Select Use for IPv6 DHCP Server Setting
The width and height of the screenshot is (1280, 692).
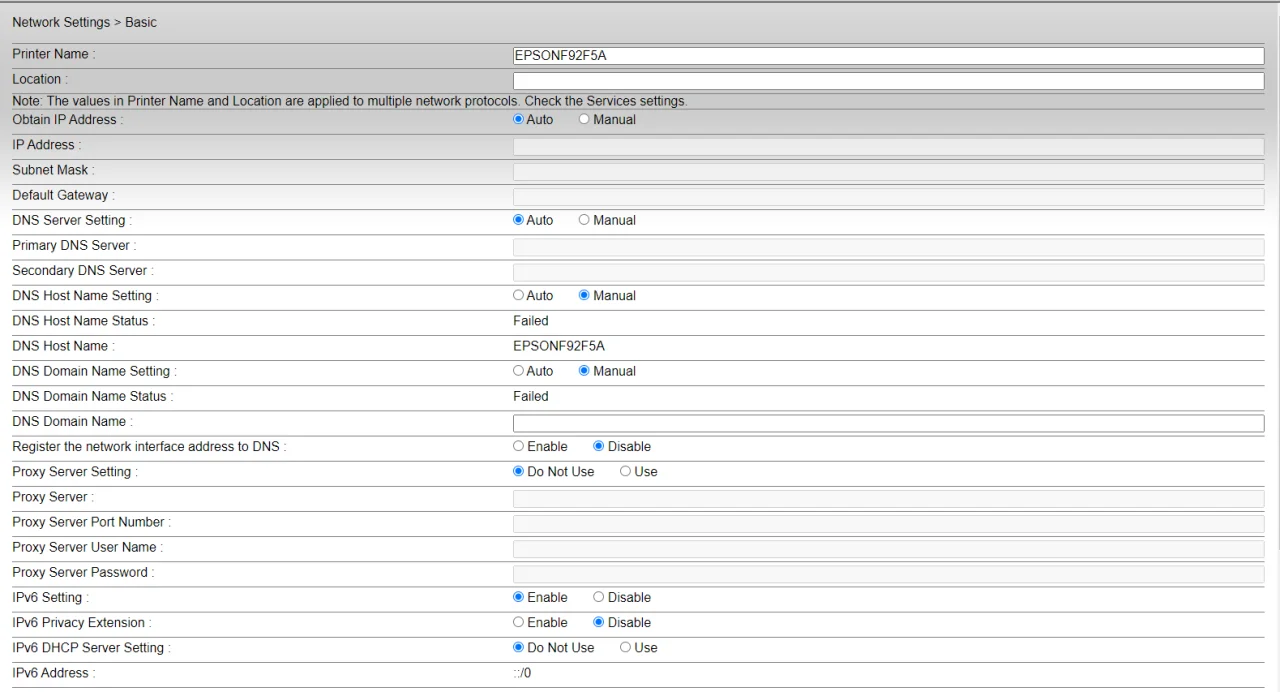pyautogui.click(x=625, y=648)
